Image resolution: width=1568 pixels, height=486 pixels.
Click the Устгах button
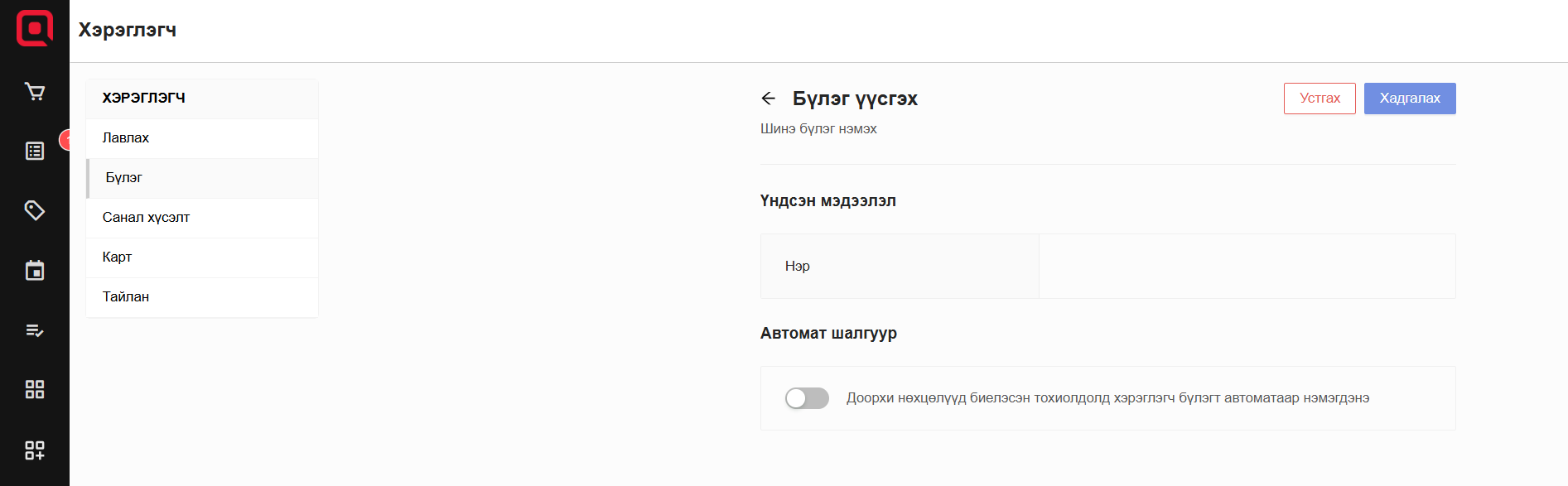1320,99
